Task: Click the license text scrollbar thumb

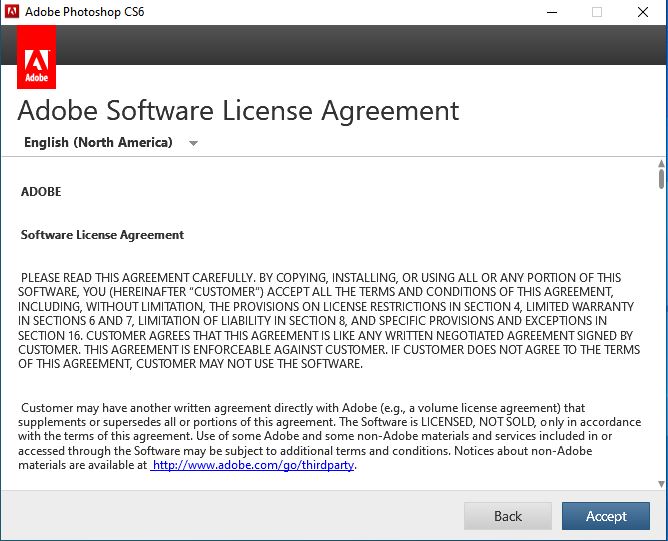Action: coord(661,180)
